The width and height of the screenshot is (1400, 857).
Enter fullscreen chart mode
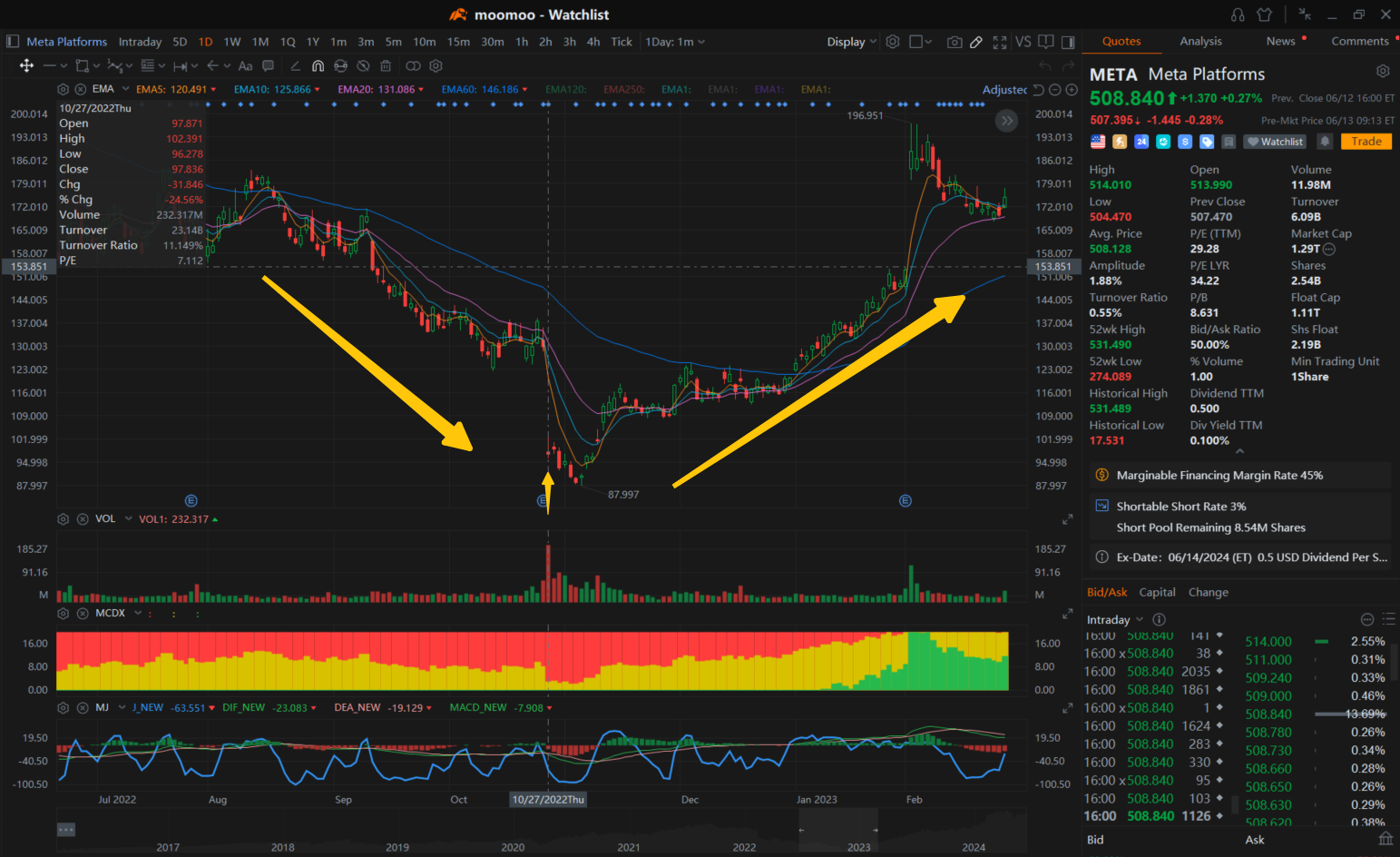(1000, 42)
